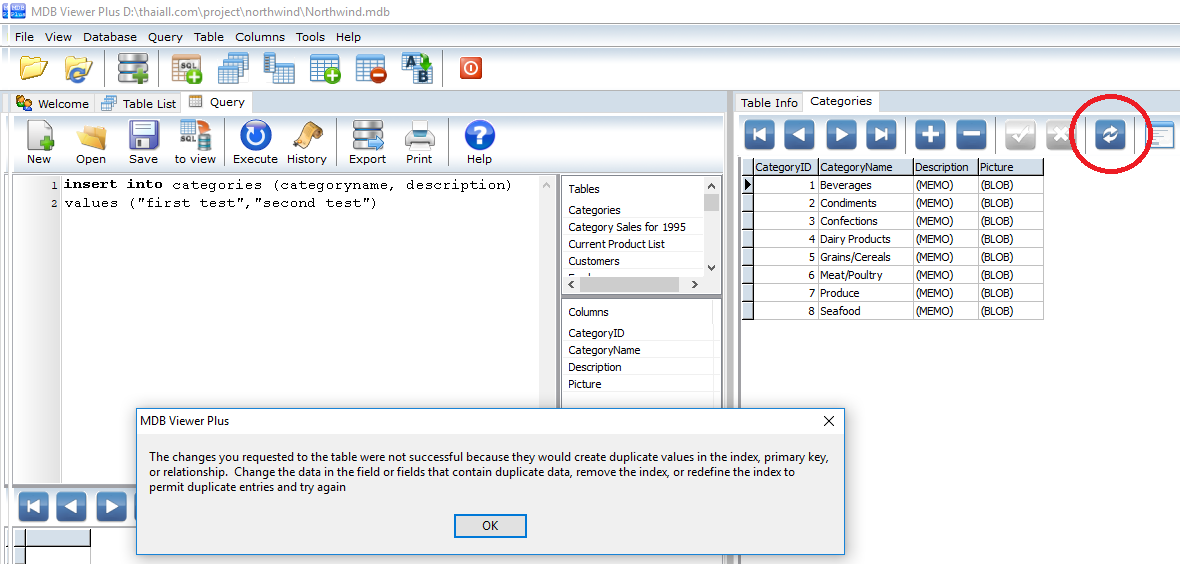Open the Tools menu

tap(310, 37)
